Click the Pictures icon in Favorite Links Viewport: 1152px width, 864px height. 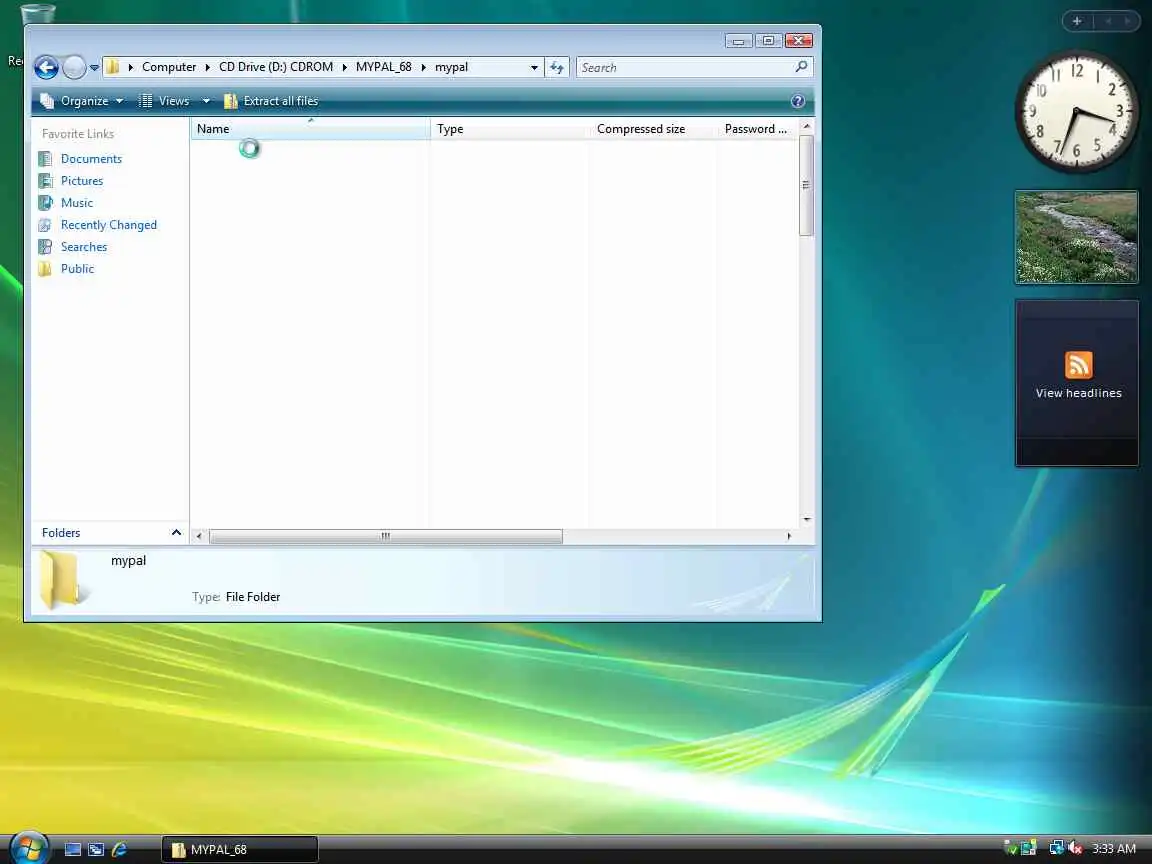point(46,181)
